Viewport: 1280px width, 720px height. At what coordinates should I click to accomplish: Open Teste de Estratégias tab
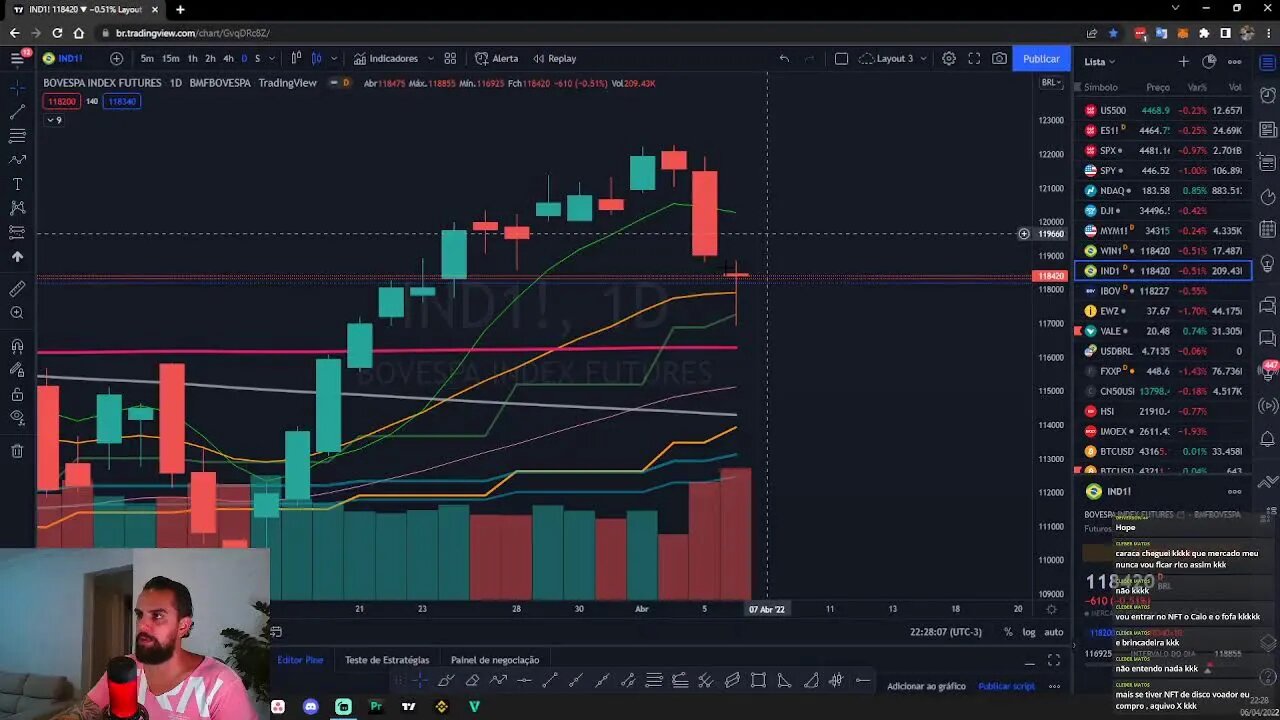pyautogui.click(x=387, y=660)
